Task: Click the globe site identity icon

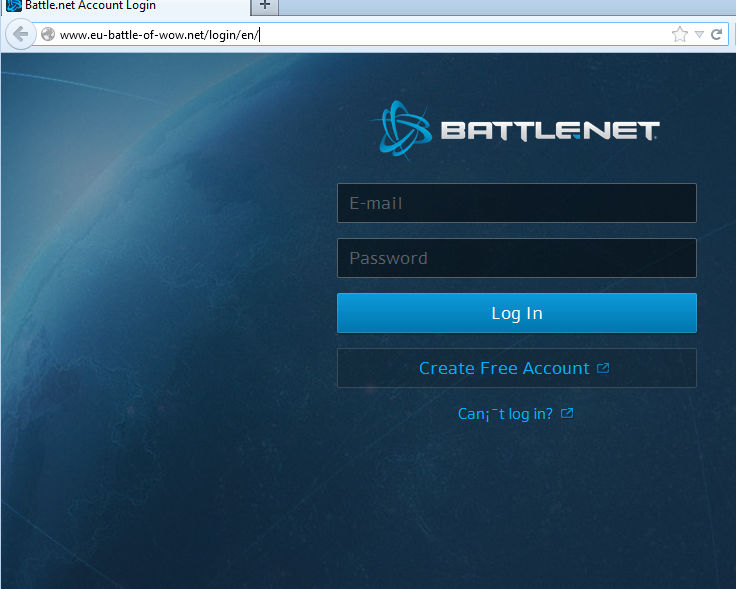Action: point(48,34)
